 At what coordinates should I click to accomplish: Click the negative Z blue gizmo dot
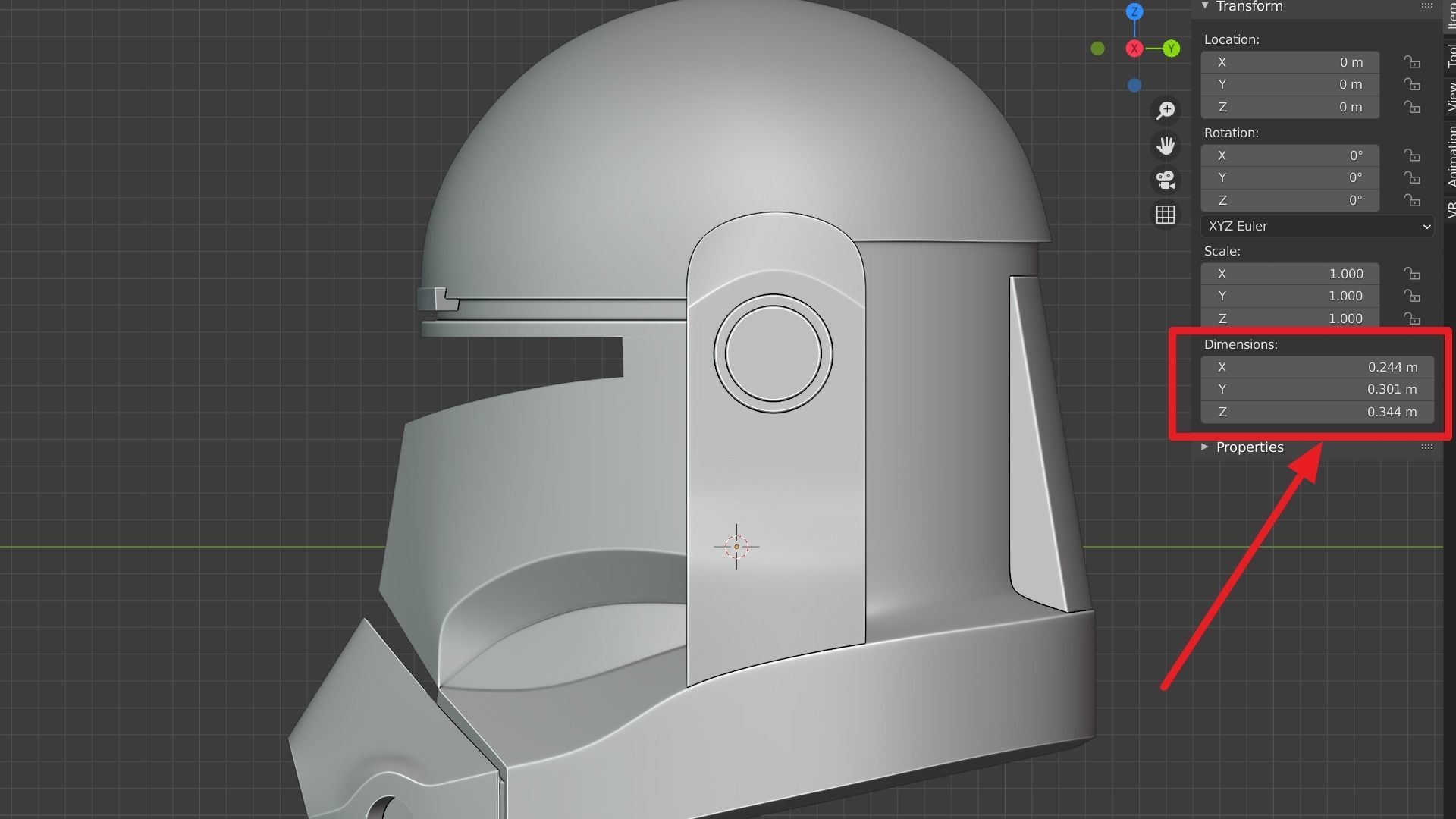pyautogui.click(x=1134, y=86)
